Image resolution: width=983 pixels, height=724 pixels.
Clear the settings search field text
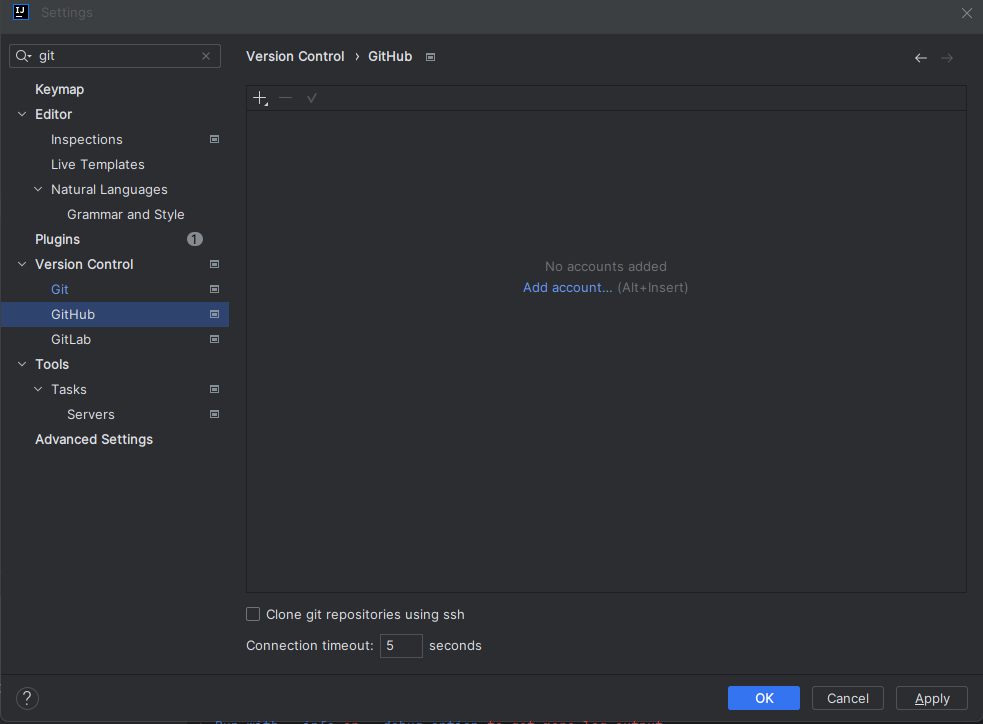click(206, 56)
